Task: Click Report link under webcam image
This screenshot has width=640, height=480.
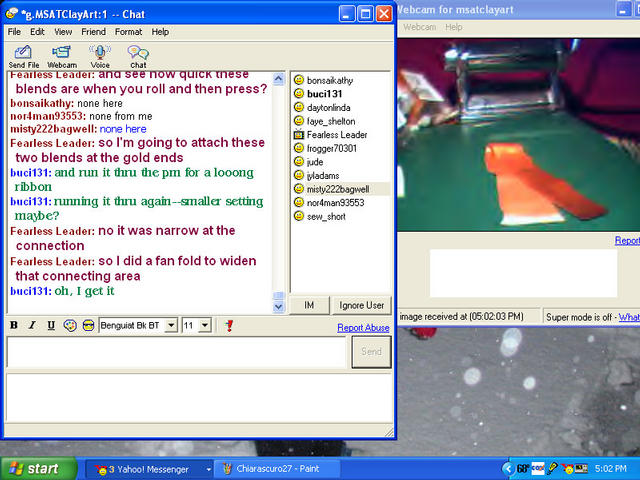Action: point(627,240)
